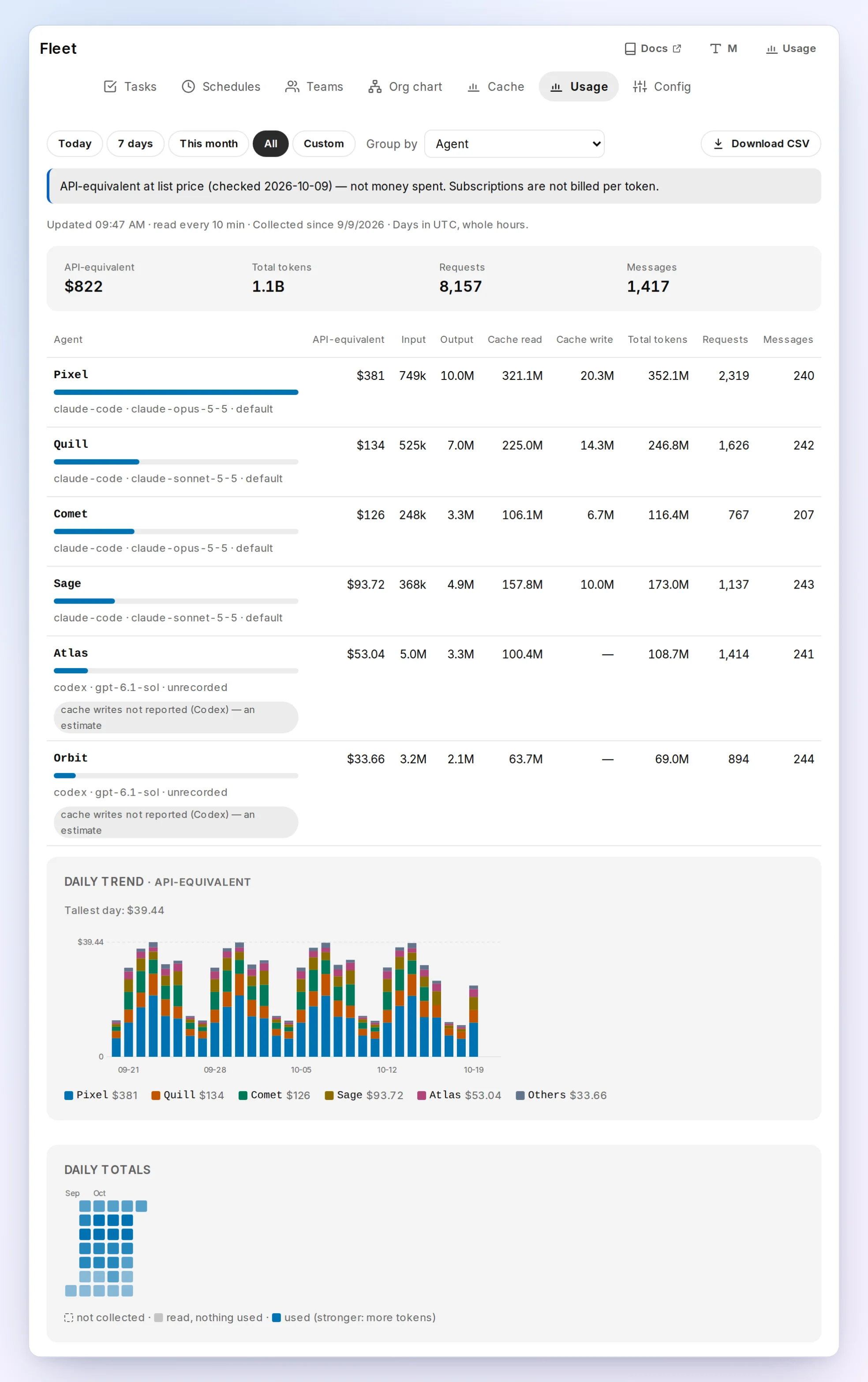
Task: Click the 8,157 Requests total
Action: coord(460,286)
